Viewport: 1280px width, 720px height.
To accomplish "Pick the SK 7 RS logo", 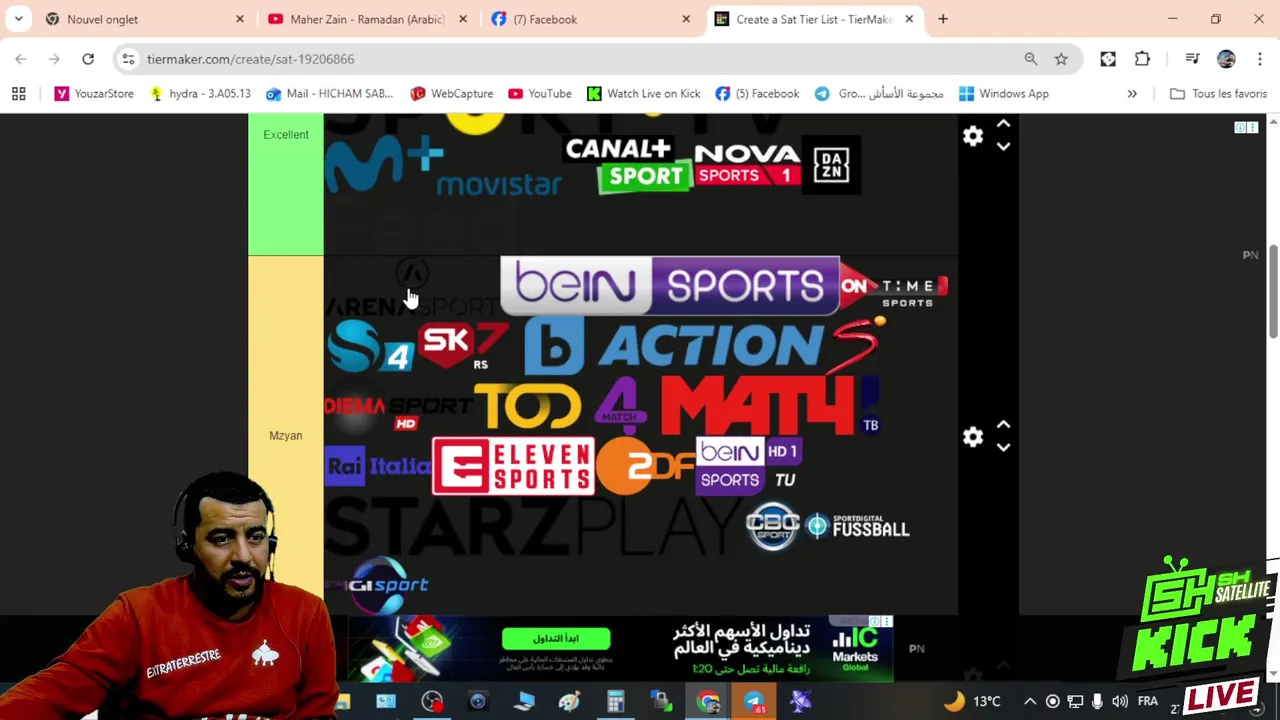I will (x=462, y=346).
